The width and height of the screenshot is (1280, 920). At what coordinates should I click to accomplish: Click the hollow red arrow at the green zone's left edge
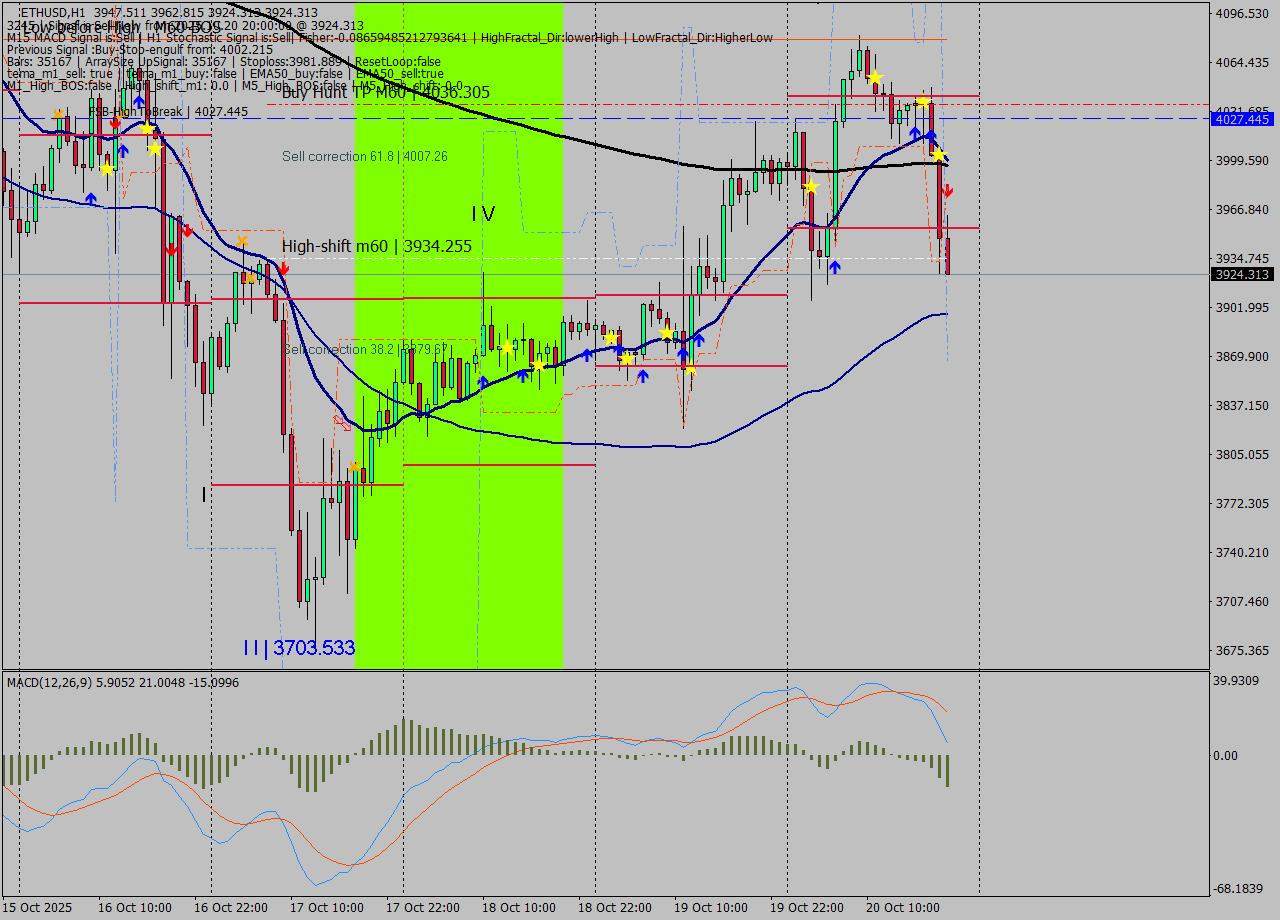click(x=343, y=424)
